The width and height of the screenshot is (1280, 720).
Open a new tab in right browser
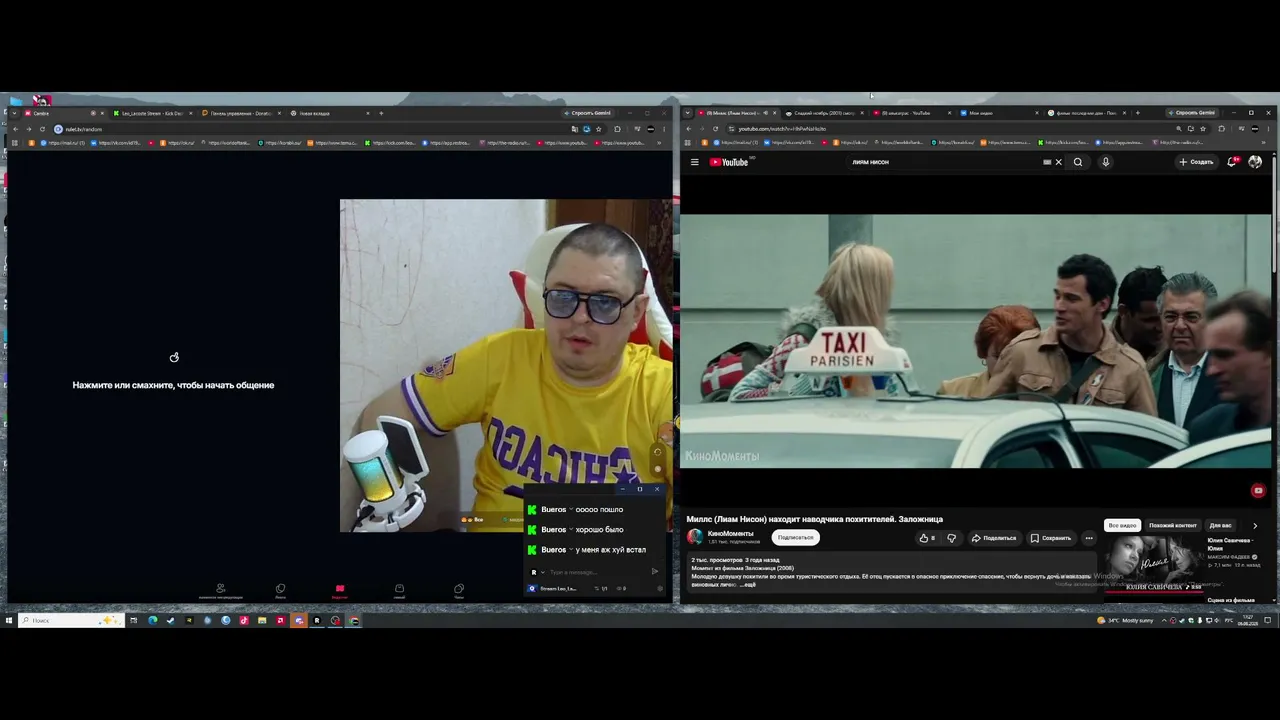coord(1136,113)
